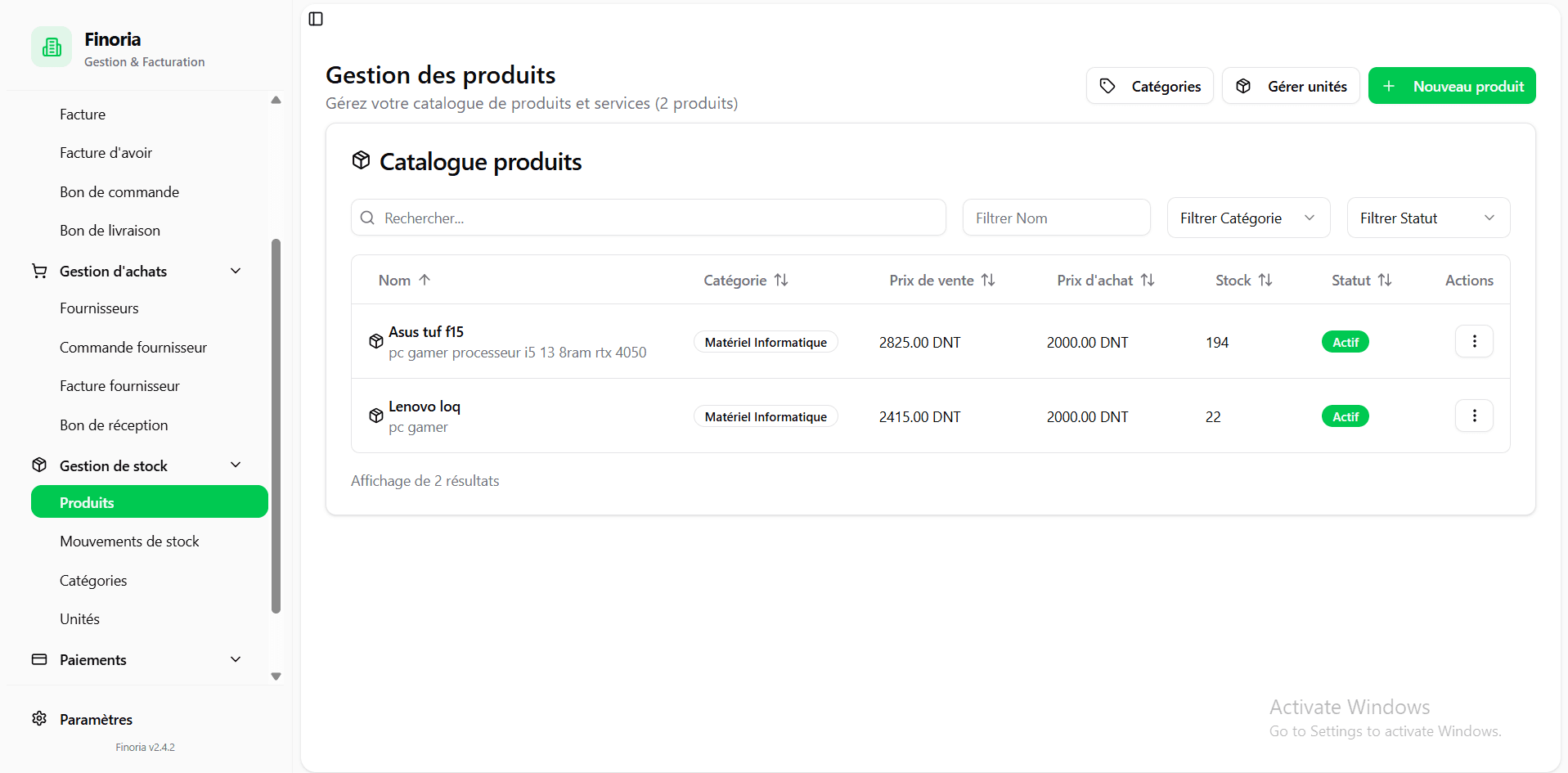
Task: Open Paramètres settings
Action: 96,719
